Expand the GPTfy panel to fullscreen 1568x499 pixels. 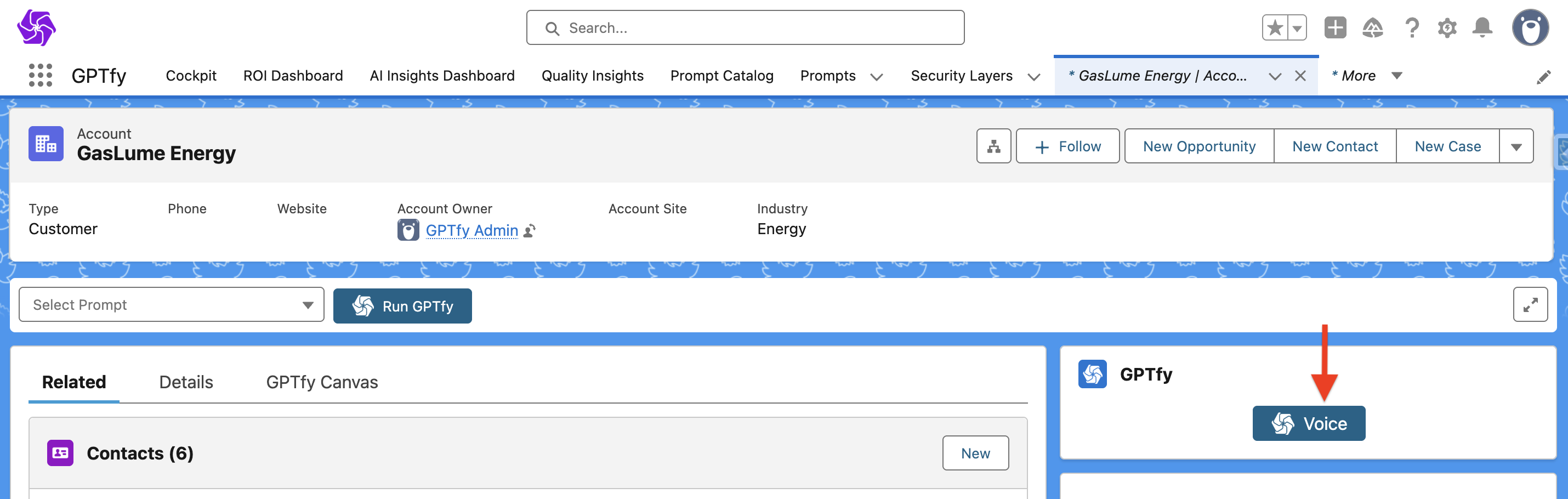(x=1530, y=304)
